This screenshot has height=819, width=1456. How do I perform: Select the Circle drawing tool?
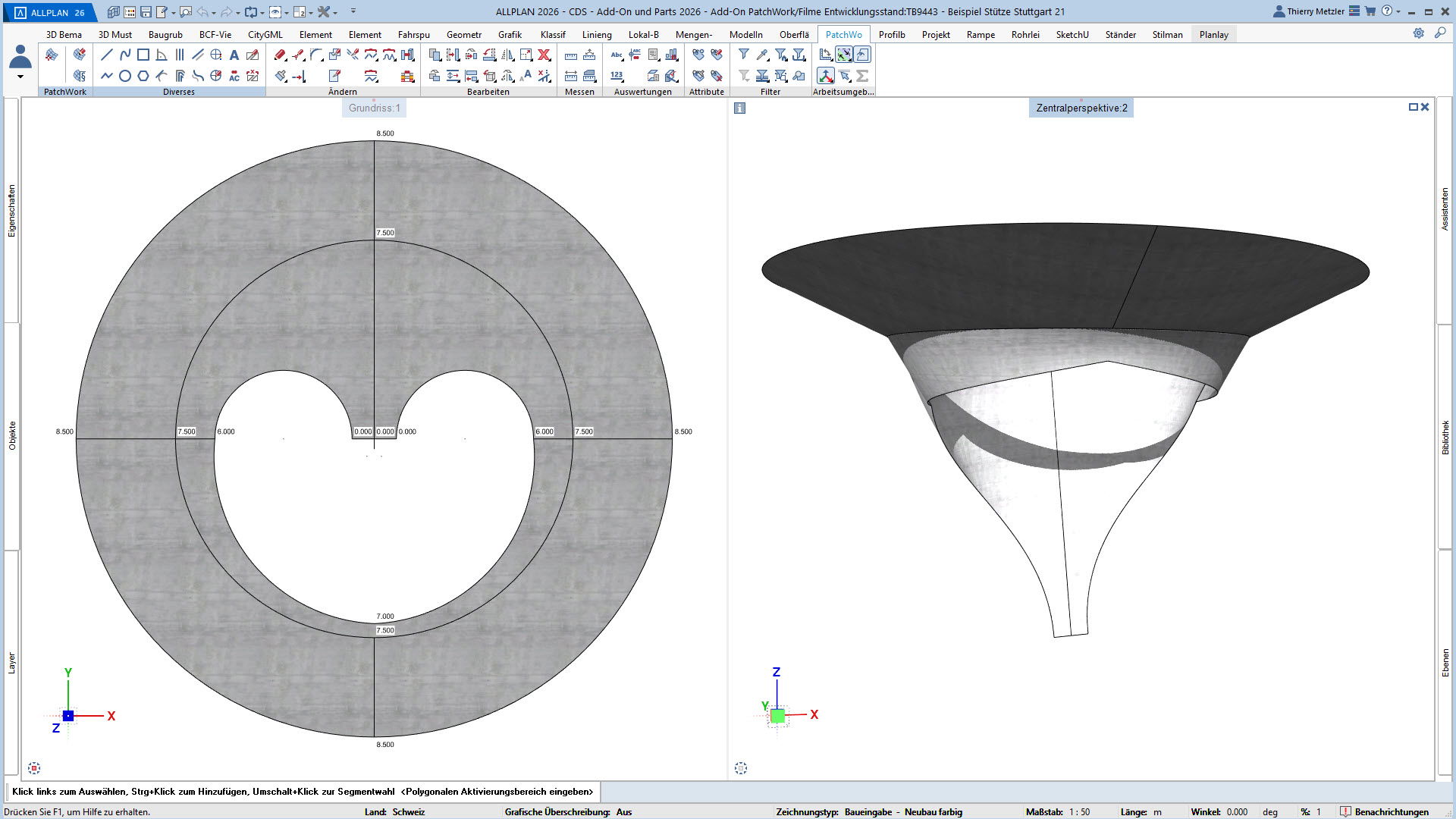(125, 76)
